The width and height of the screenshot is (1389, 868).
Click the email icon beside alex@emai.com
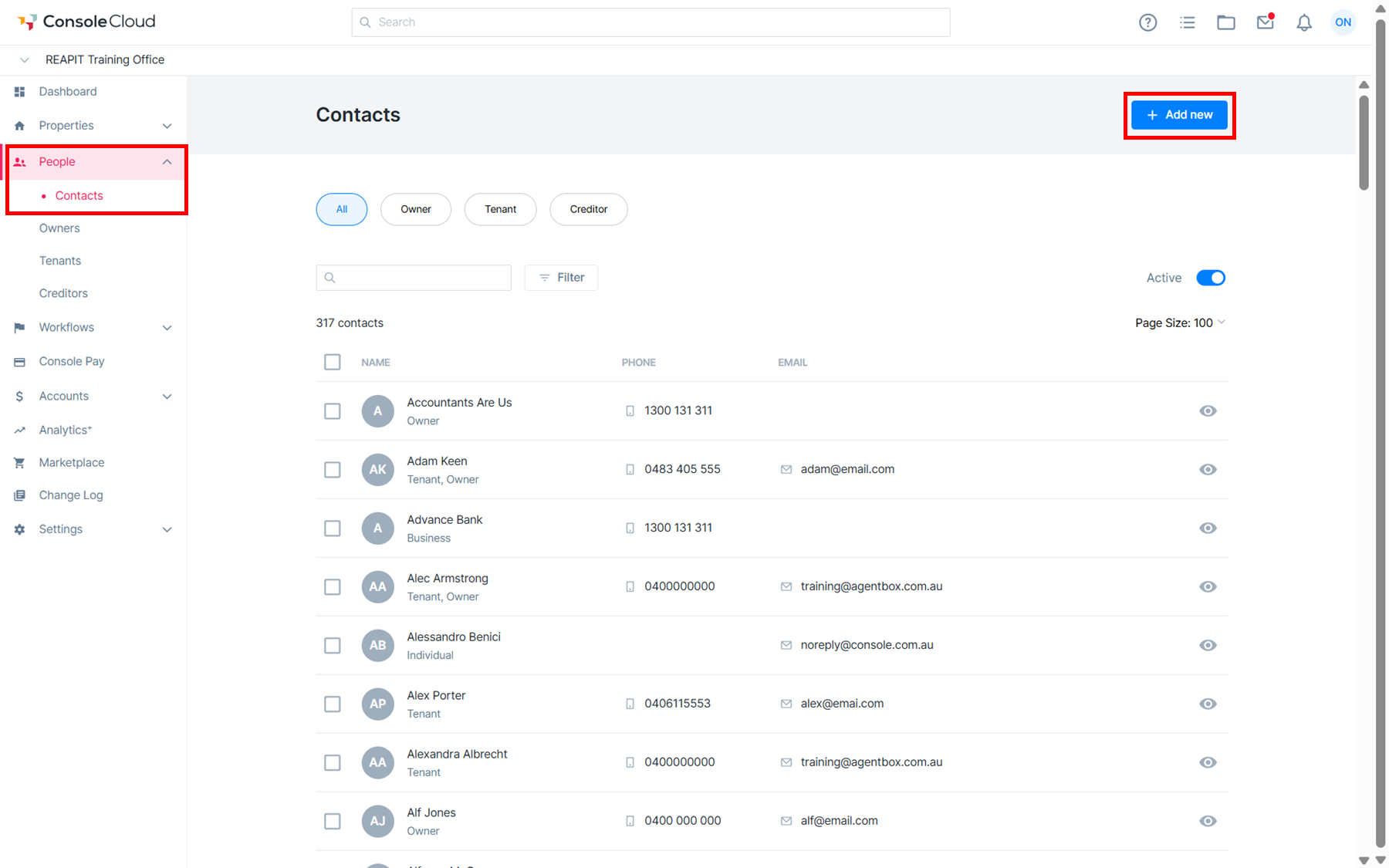[786, 704]
